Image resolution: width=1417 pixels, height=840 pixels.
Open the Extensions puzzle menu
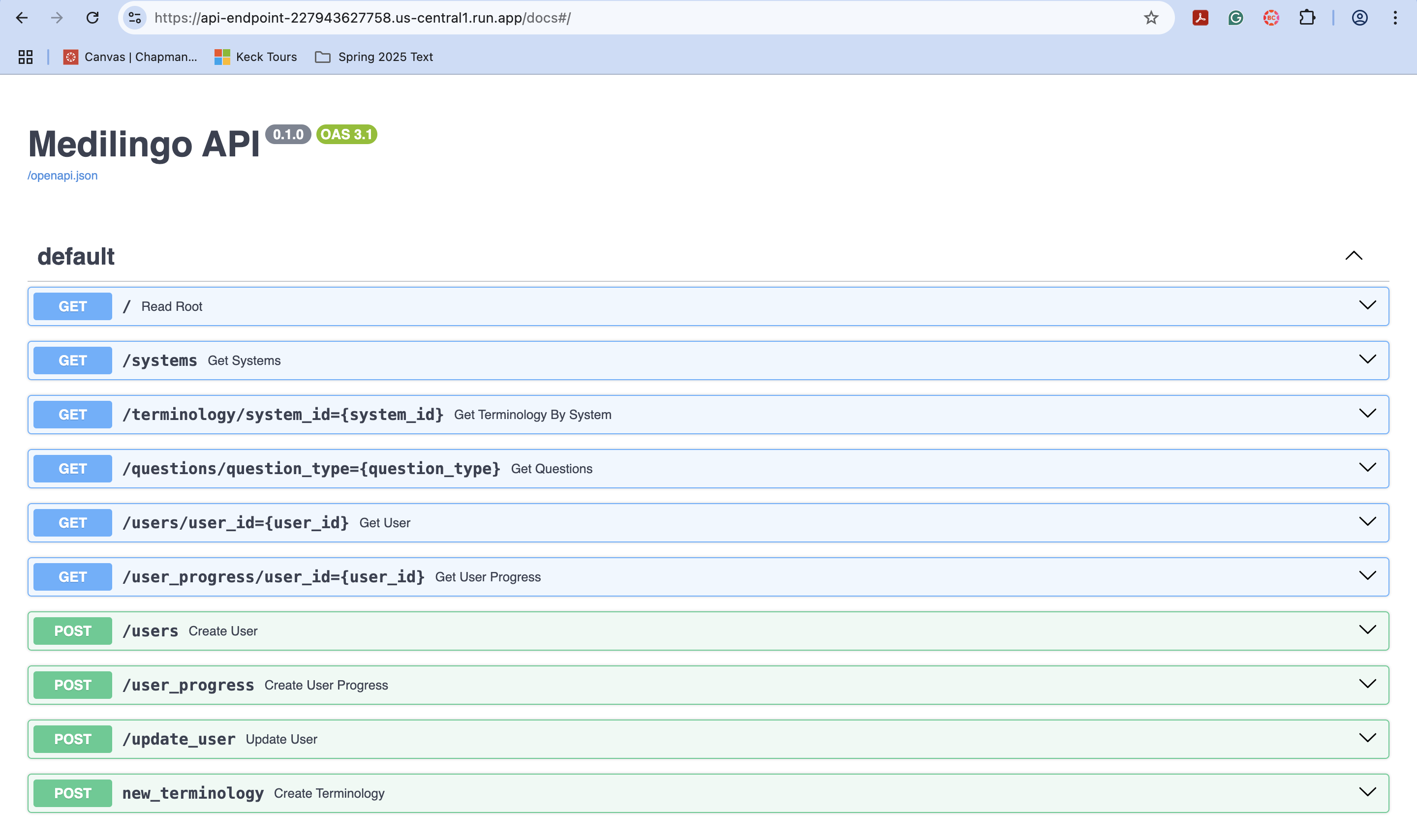pos(1307,18)
